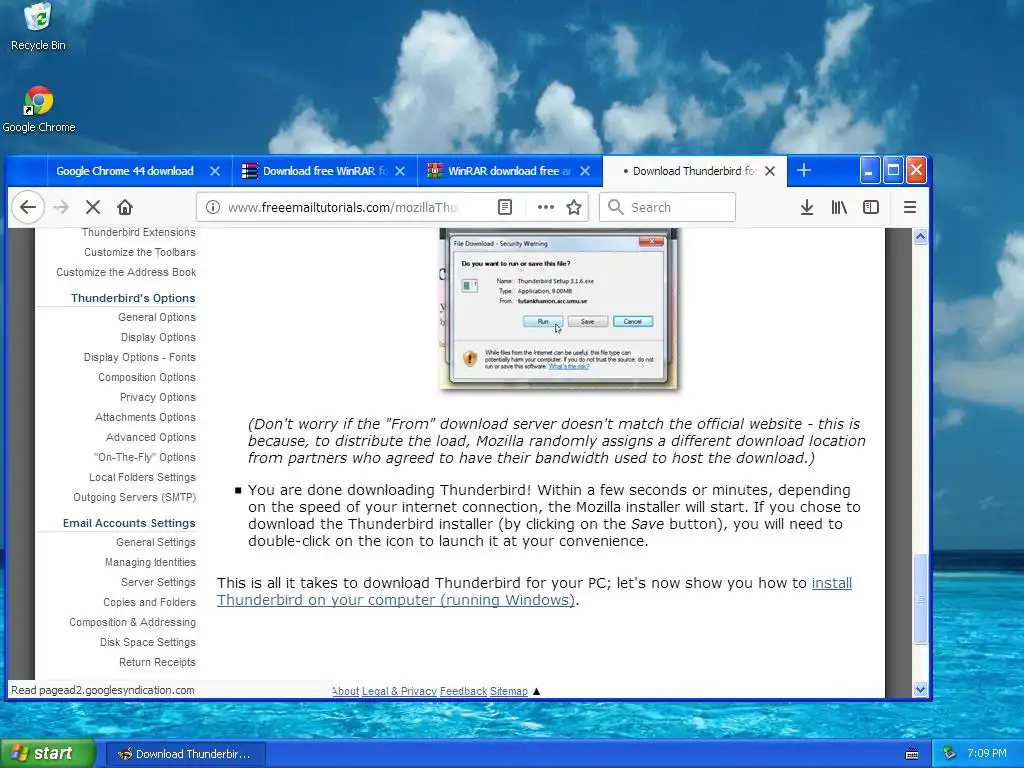Screen dimensions: 1024x768
Task: Open Outgoing Servers (SMTP) link
Action: click(135, 497)
